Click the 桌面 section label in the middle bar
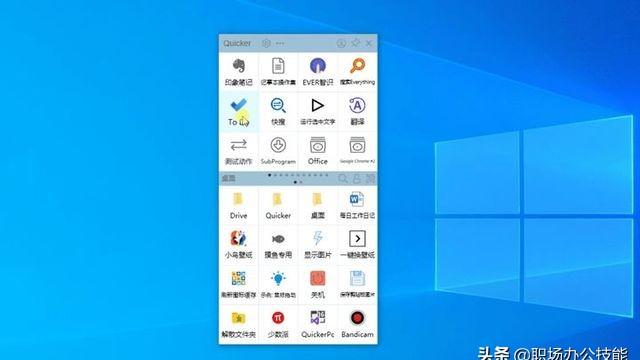 (x=229, y=178)
